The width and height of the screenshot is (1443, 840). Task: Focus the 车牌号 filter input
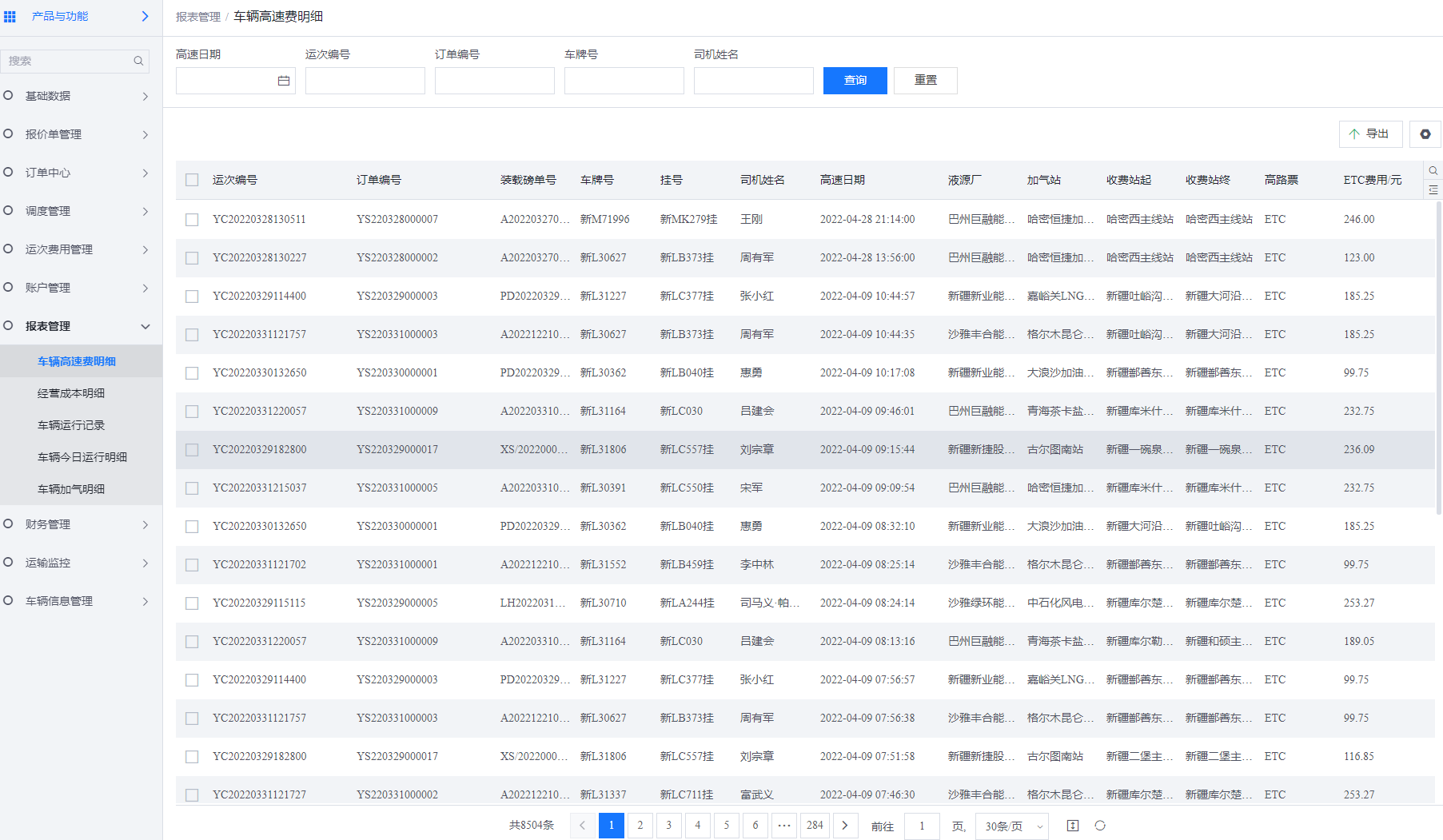click(624, 81)
